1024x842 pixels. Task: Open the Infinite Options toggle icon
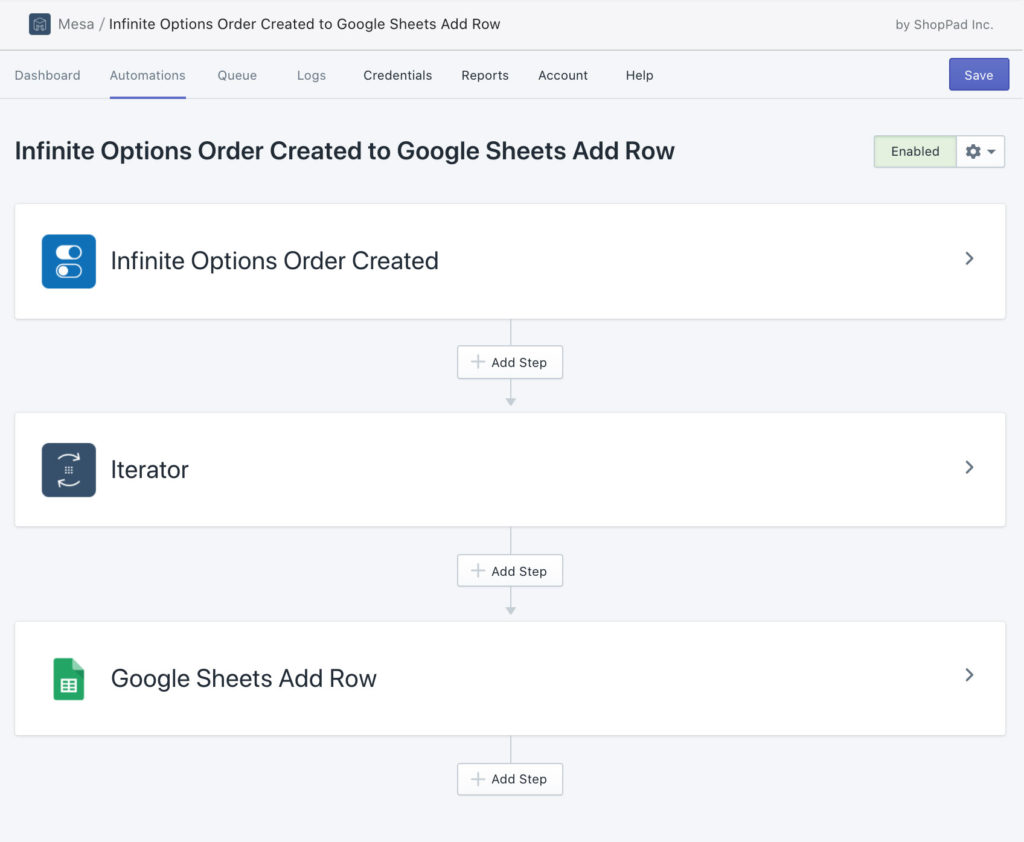69,261
